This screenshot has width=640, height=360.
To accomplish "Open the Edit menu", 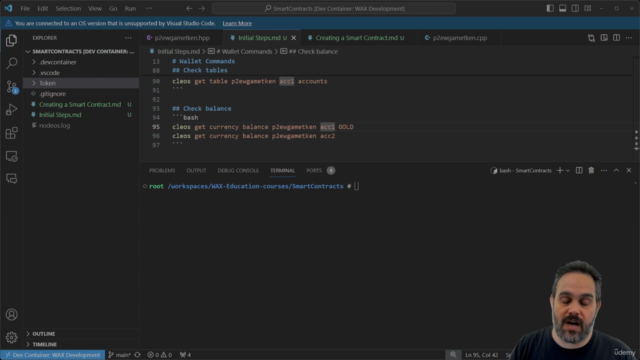I will [42, 9].
